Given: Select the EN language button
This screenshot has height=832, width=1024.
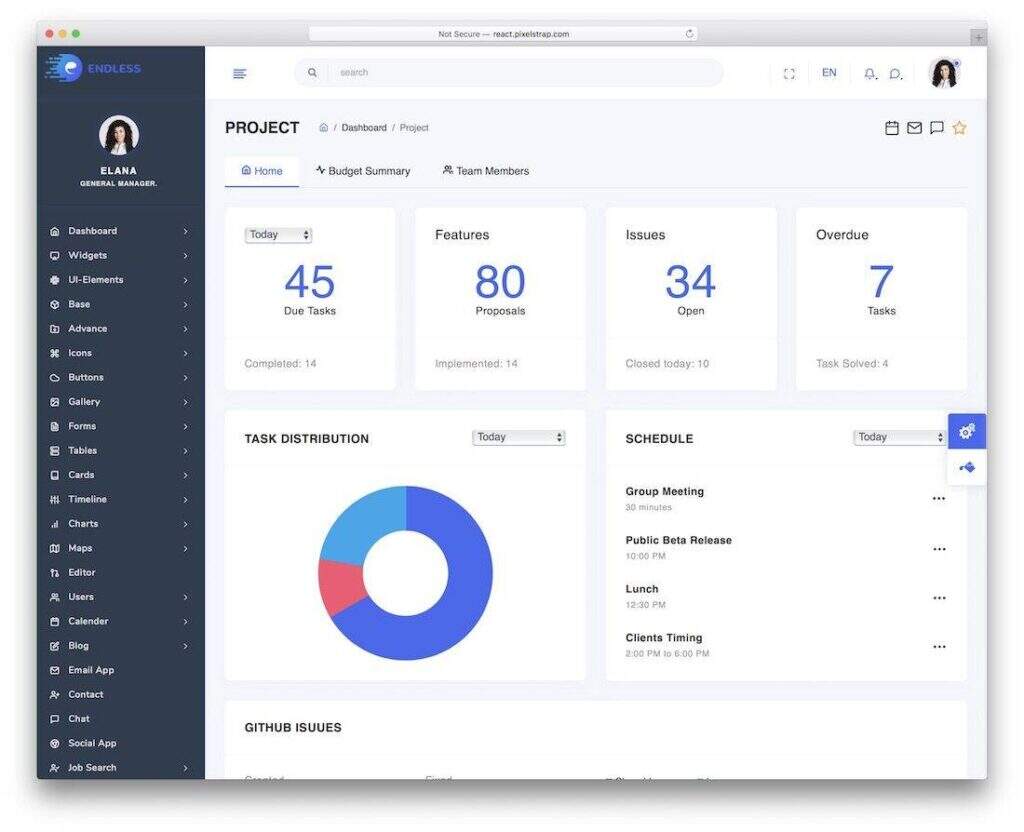Looking at the screenshot, I should (x=829, y=73).
